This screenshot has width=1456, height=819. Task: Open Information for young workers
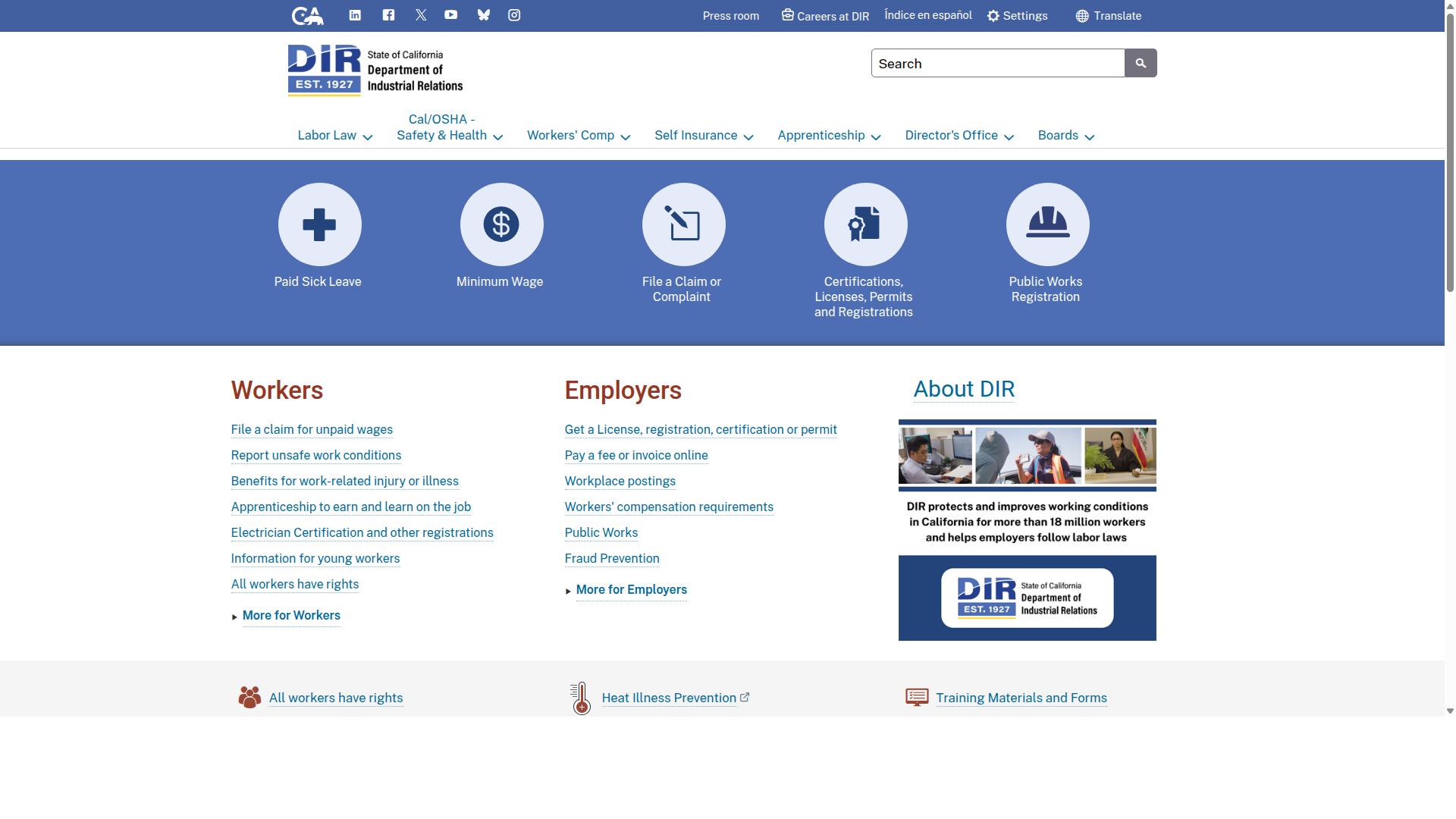[x=315, y=558]
